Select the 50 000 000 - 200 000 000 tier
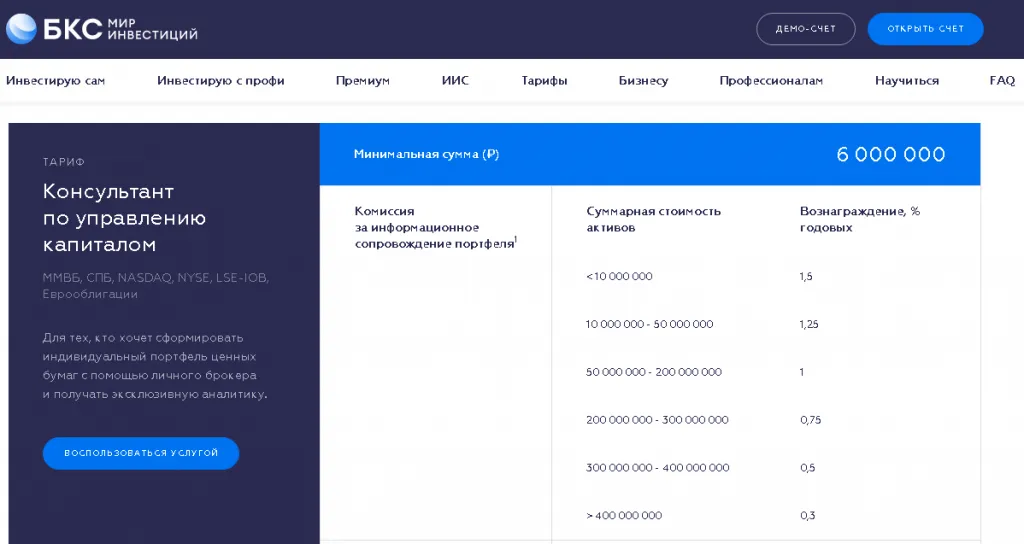This screenshot has height=544, width=1024. click(653, 372)
